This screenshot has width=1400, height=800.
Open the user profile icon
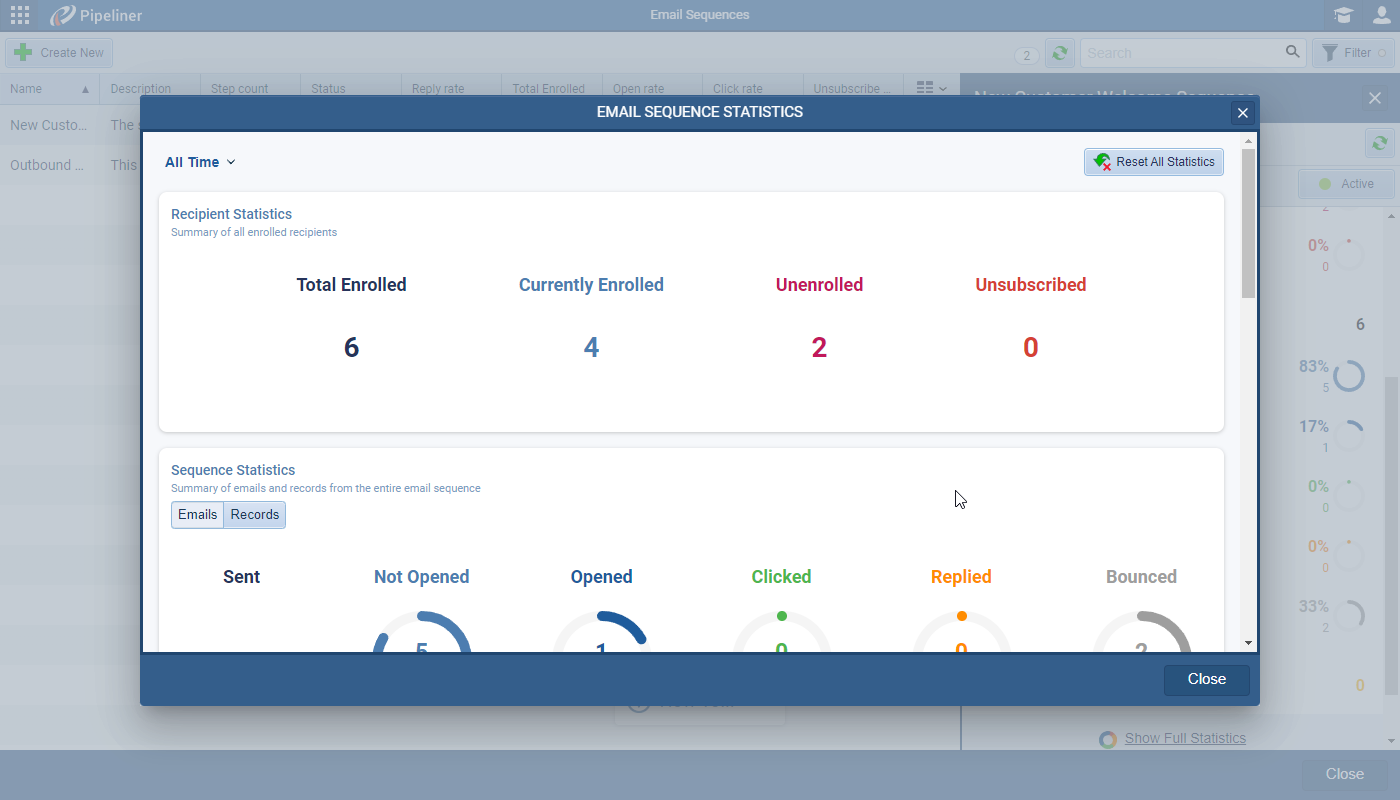tap(1381, 15)
